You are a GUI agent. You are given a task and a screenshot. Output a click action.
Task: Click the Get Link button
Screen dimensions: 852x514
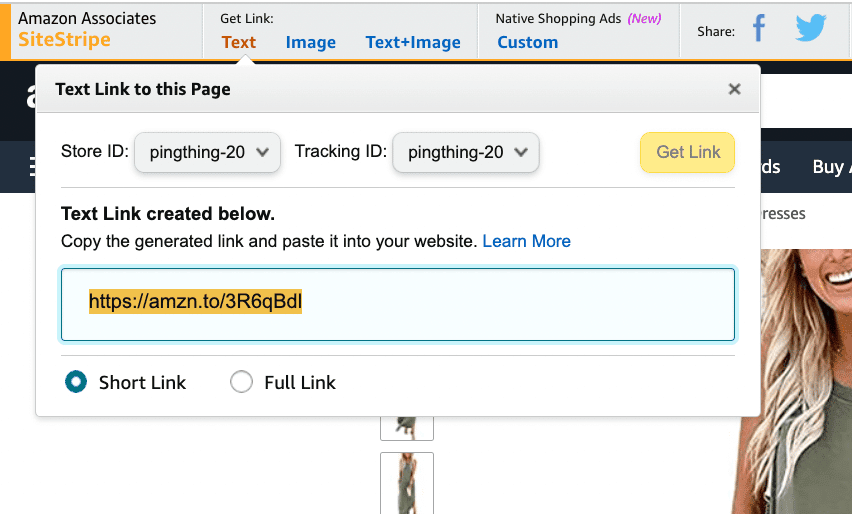[x=687, y=153]
